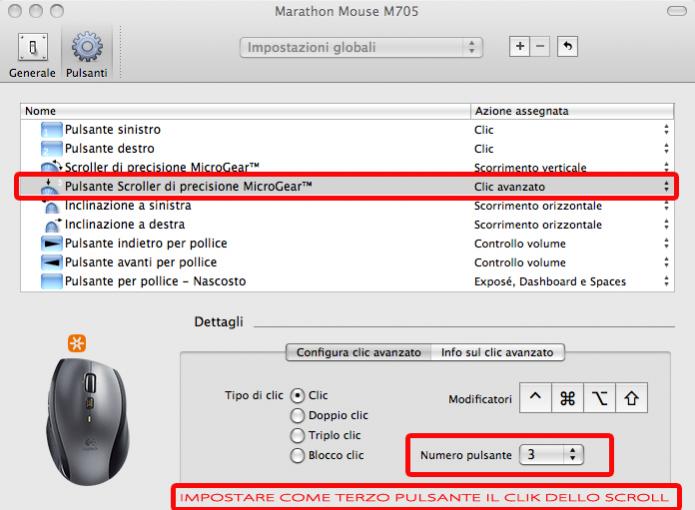Select Inclinazione a destra row text
The image size is (695, 510).
125,225
